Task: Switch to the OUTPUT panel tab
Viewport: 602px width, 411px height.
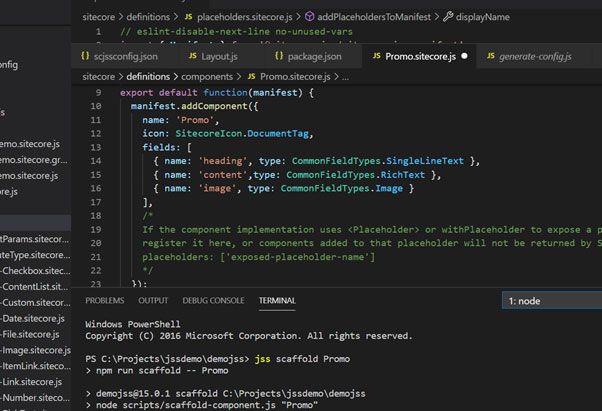Action: coord(153,300)
